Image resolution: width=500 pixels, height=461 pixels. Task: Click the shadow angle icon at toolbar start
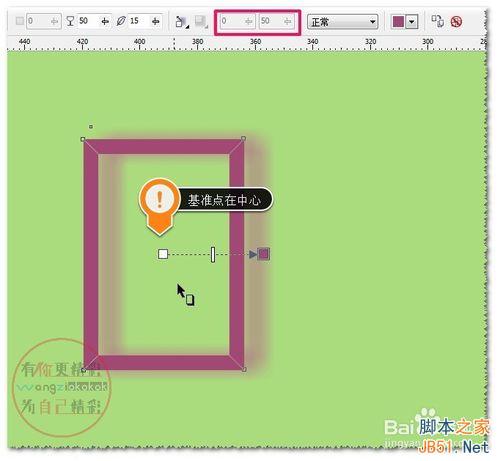pos(20,21)
